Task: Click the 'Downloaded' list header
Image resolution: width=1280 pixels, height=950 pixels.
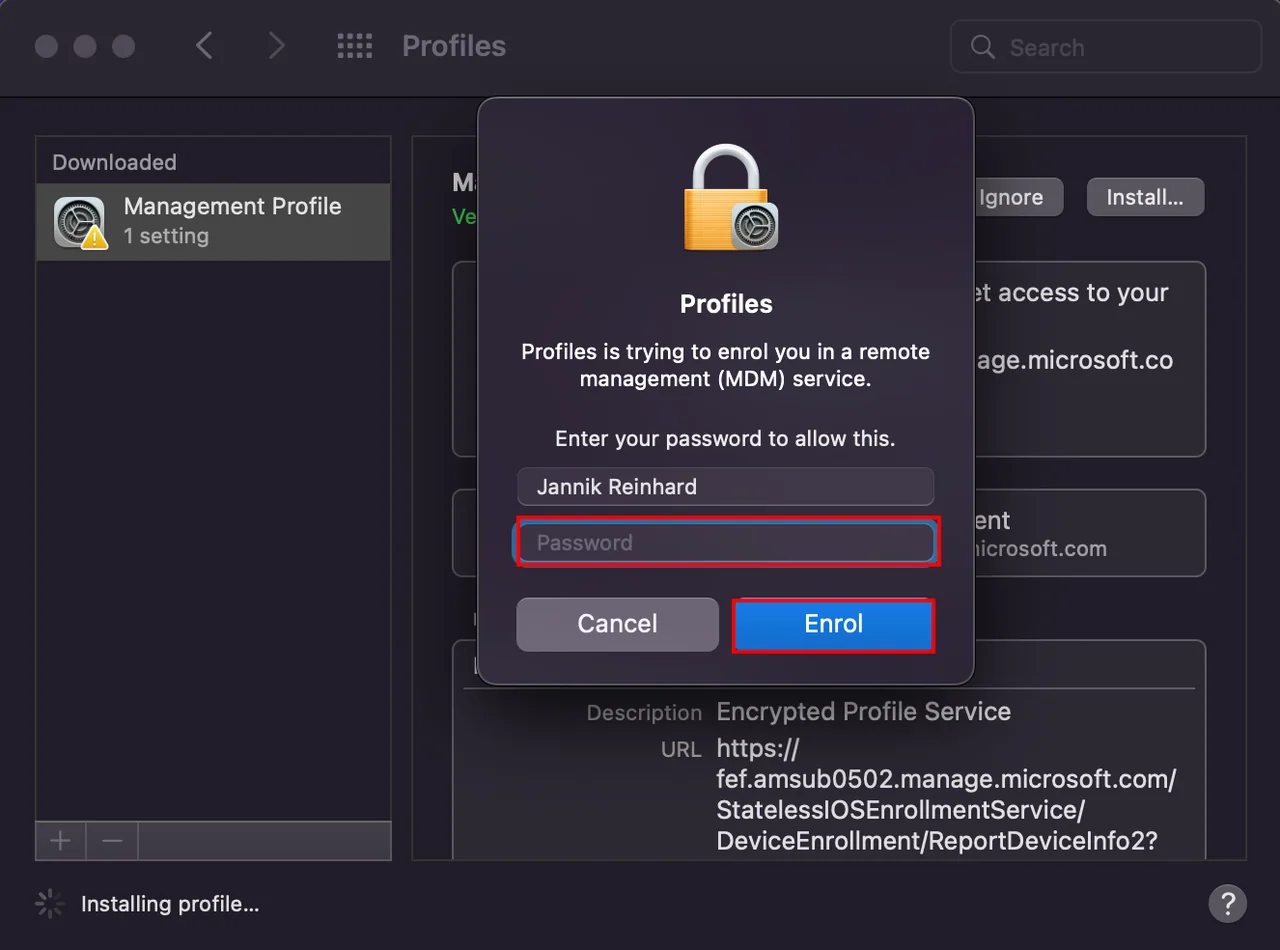Action: click(114, 162)
